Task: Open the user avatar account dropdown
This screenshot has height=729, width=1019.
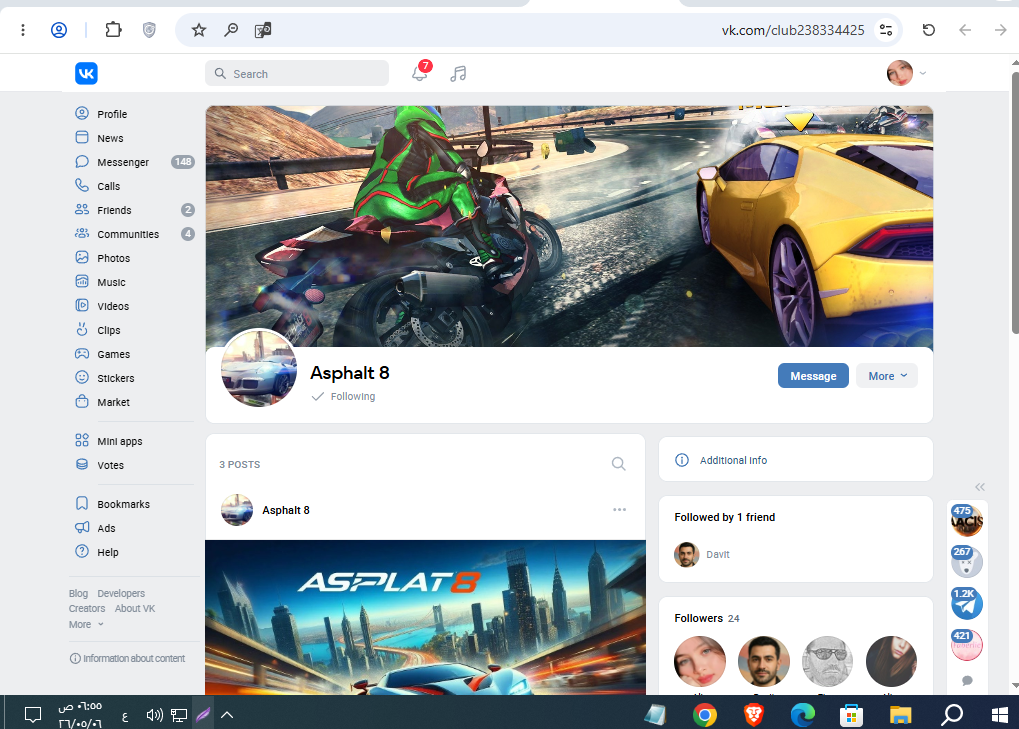Action: pos(907,73)
